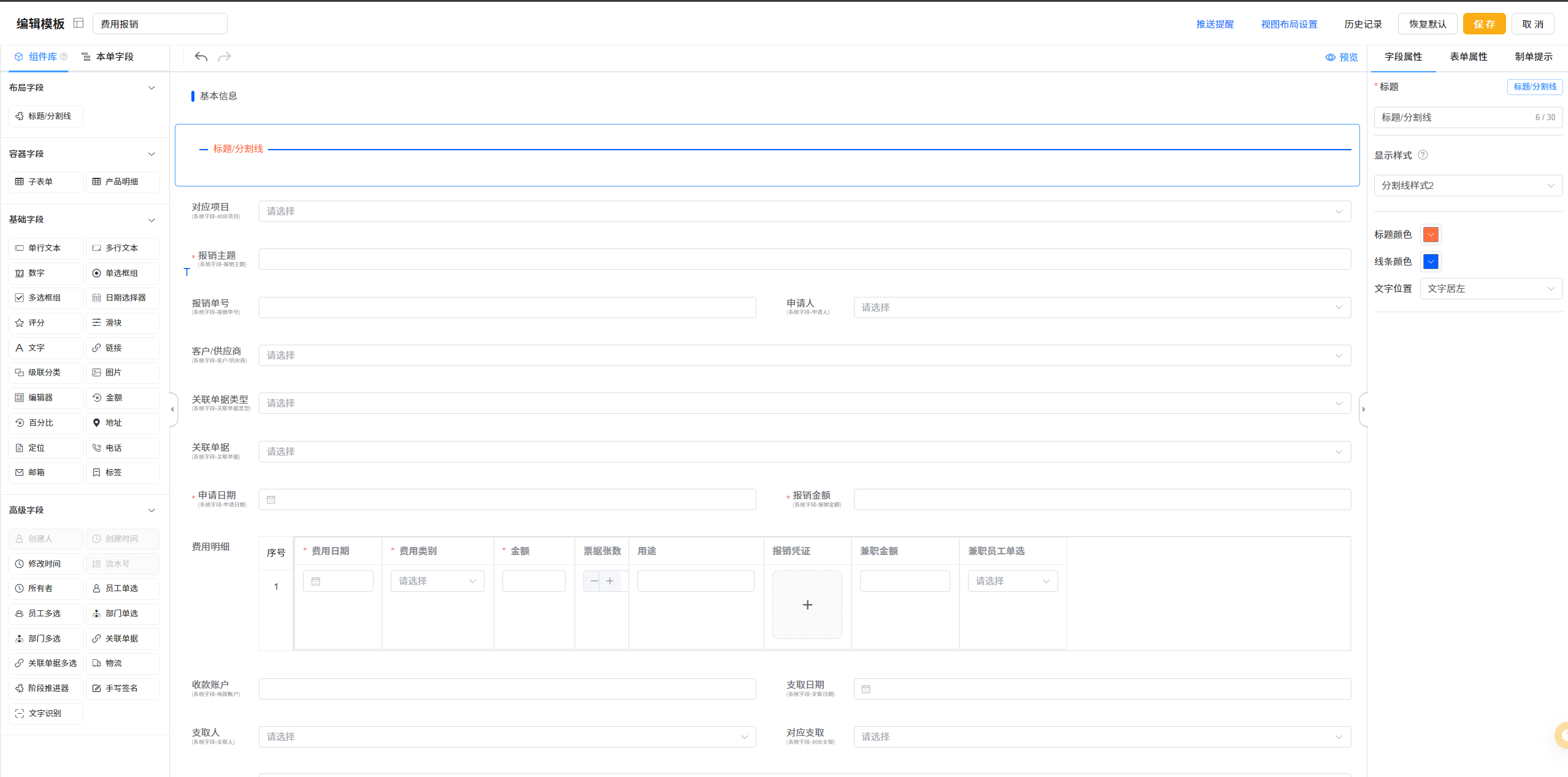Collapse the 基础字段 section
Image resolution: width=1568 pixels, height=777 pixels.
point(152,220)
